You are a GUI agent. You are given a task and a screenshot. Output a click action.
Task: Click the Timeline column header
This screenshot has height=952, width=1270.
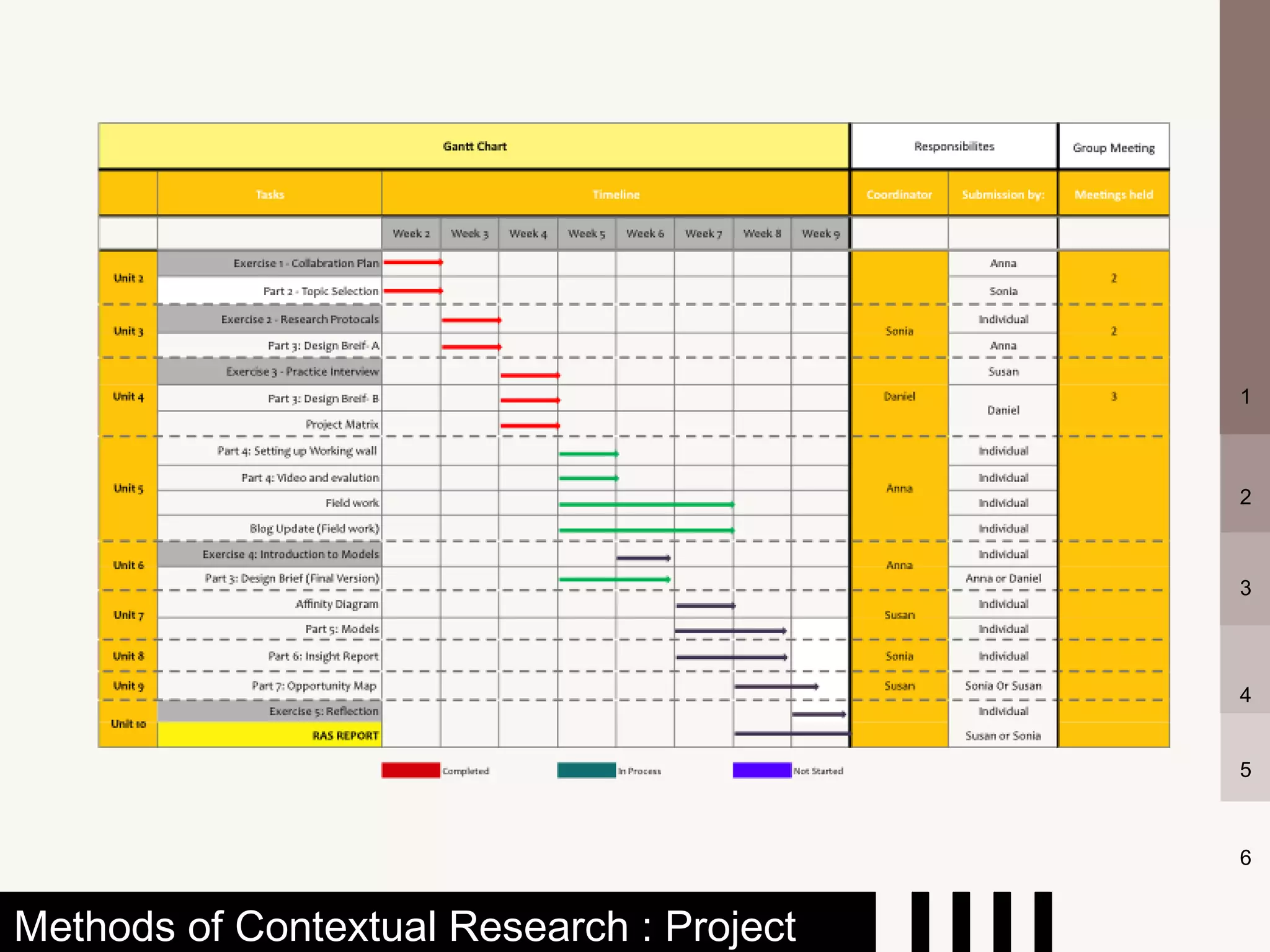(615, 194)
